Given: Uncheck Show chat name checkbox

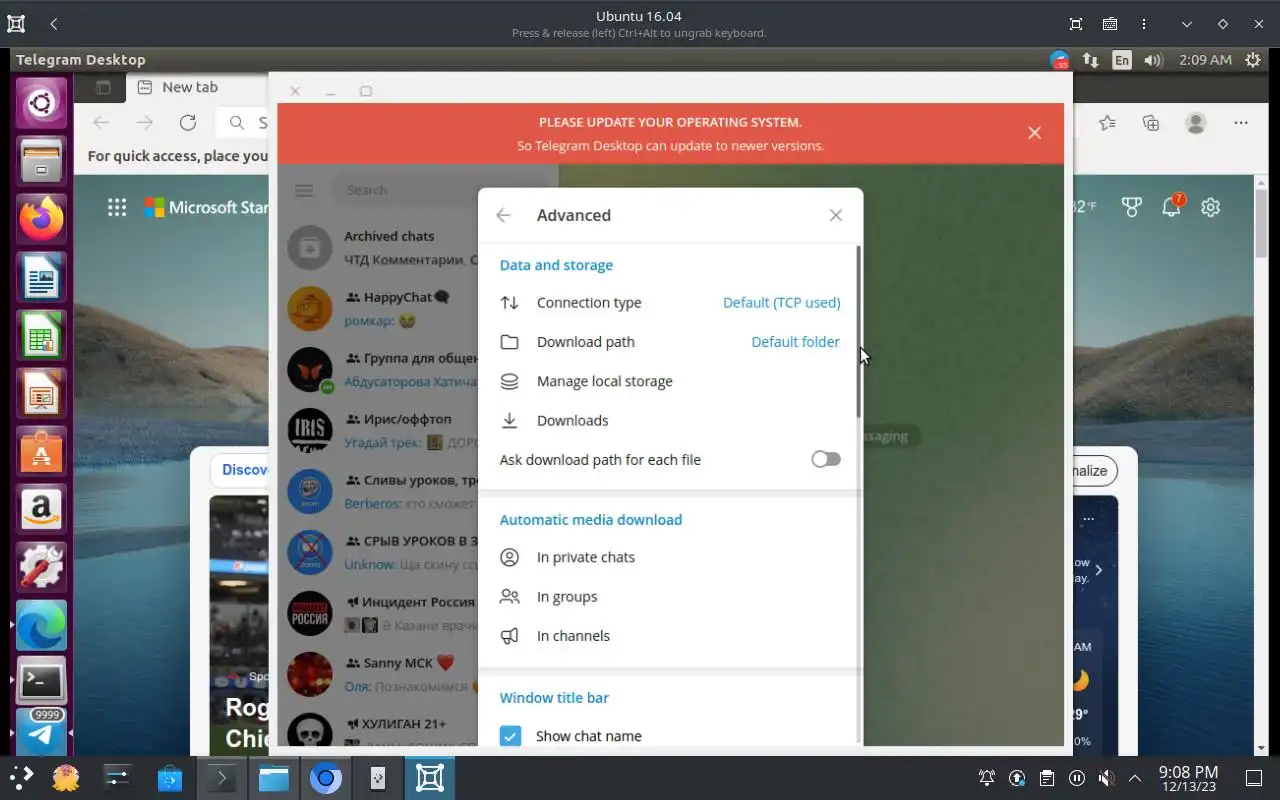Looking at the screenshot, I should (x=510, y=736).
